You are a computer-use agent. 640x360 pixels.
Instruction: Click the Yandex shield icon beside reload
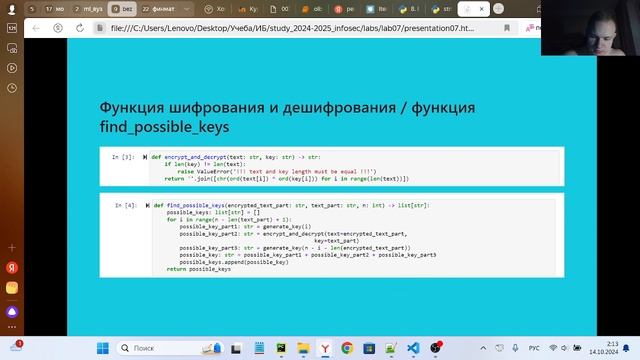pos(58,28)
